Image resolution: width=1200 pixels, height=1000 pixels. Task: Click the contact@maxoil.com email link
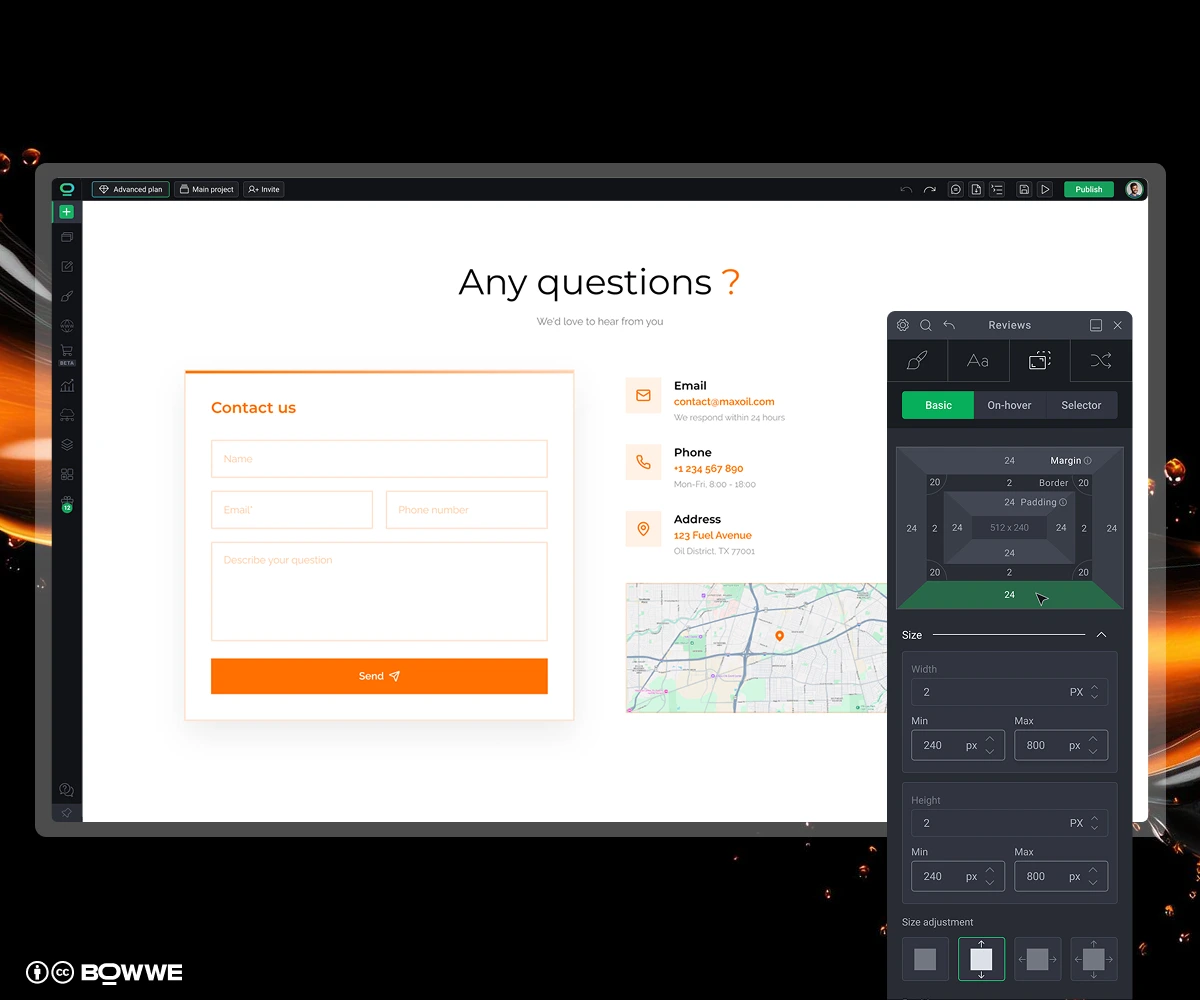coord(724,402)
